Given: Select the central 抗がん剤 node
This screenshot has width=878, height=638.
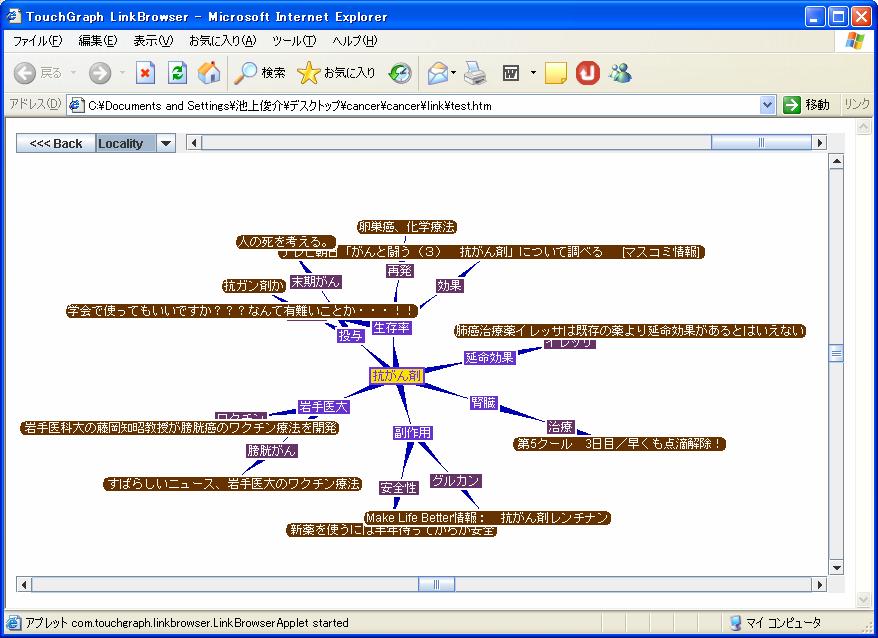Looking at the screenshot, I should (x=397, y=376).
